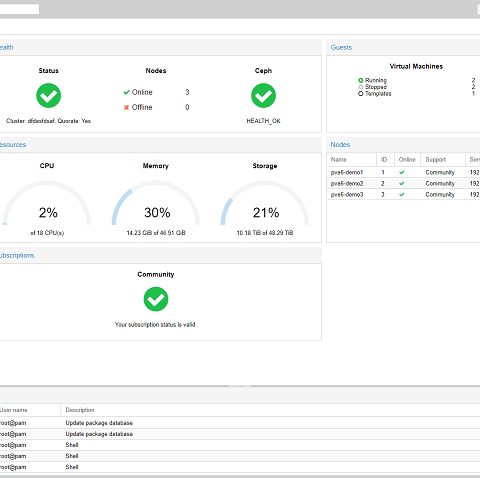This screenshot has width=480, height=478.
Task: Select the pve6-demo3 node row
Action: pos(403,194)
